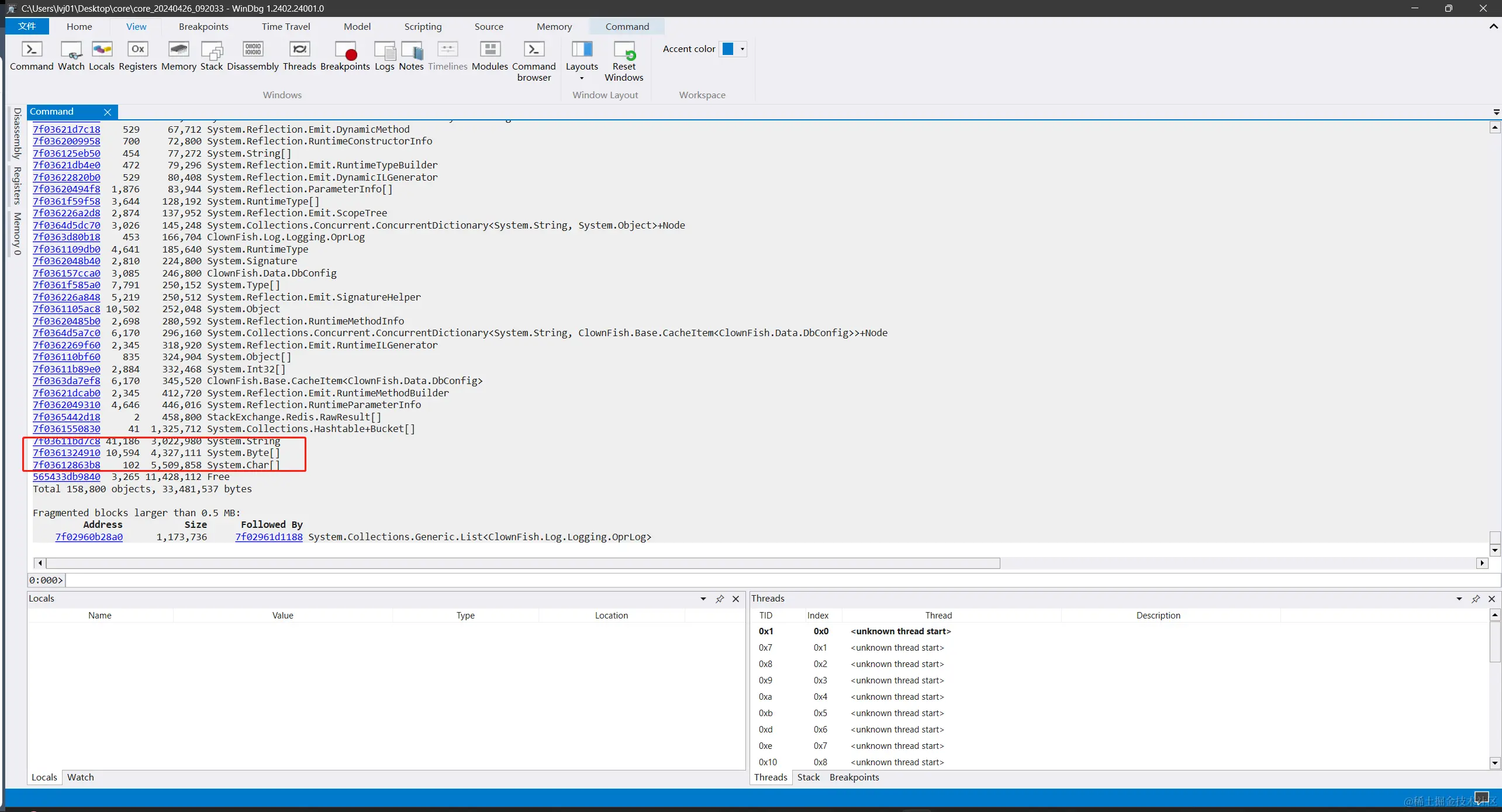Click the System.Char[] method table link 7f03612863b8

tap(66, 465)
